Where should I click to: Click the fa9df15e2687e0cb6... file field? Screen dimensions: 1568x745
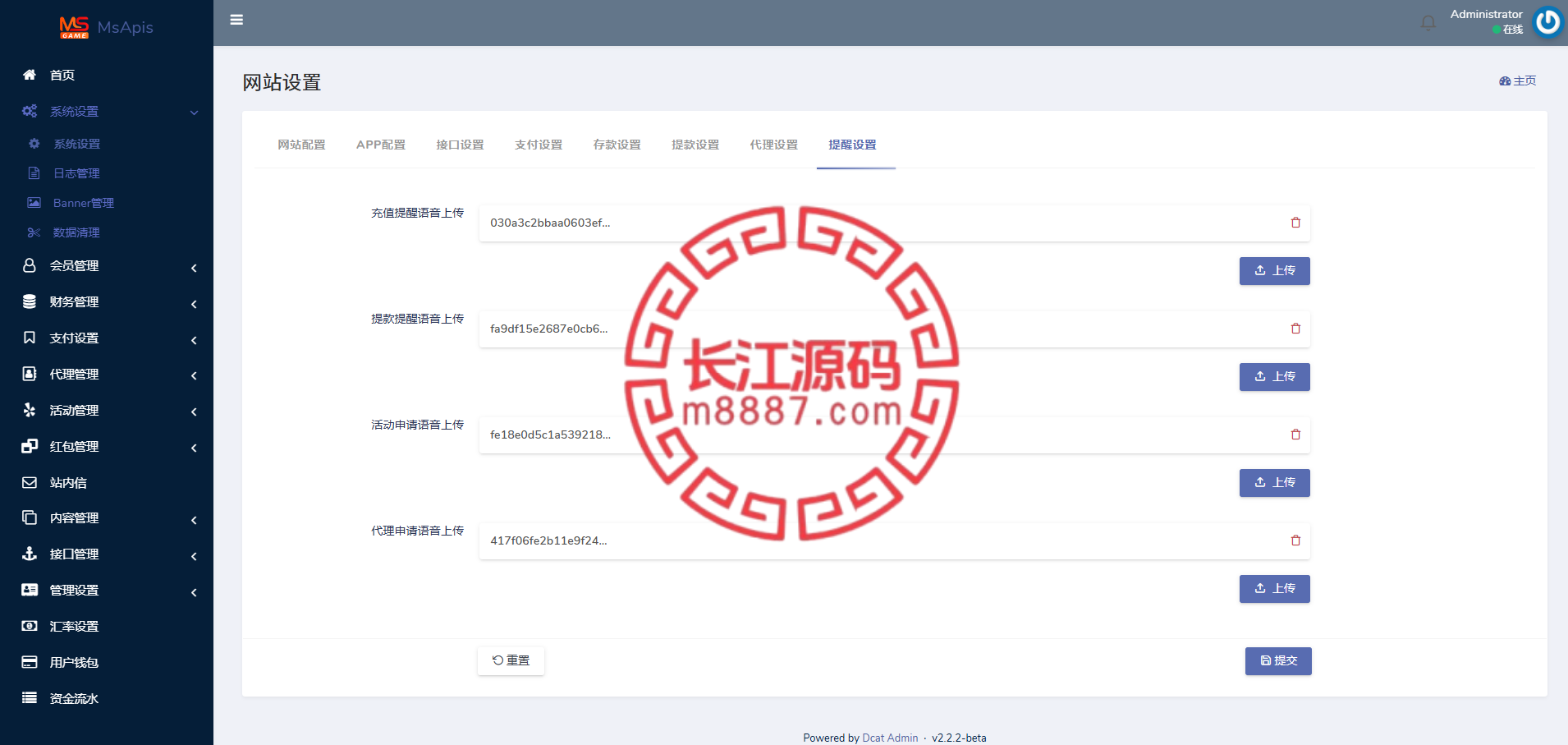click(895, 329)
